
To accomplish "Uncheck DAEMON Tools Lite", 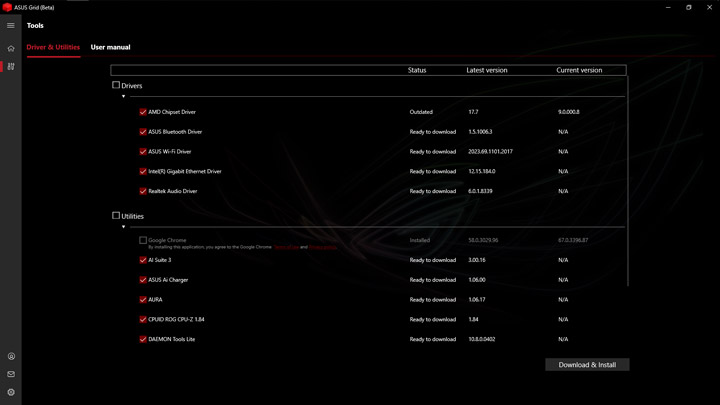I will (x=143, y=339).
